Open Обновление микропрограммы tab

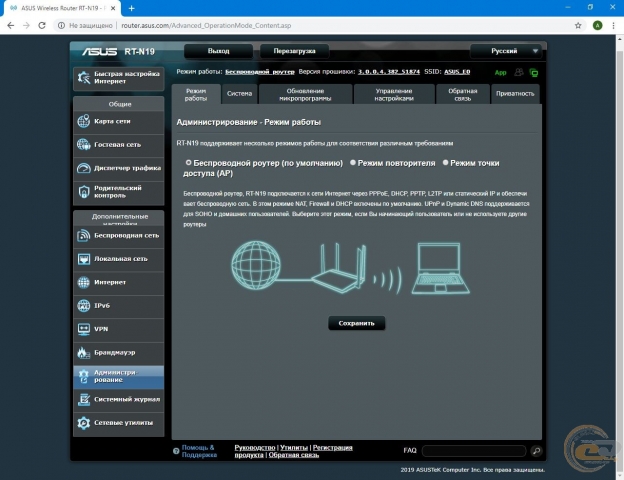(305, 94)
